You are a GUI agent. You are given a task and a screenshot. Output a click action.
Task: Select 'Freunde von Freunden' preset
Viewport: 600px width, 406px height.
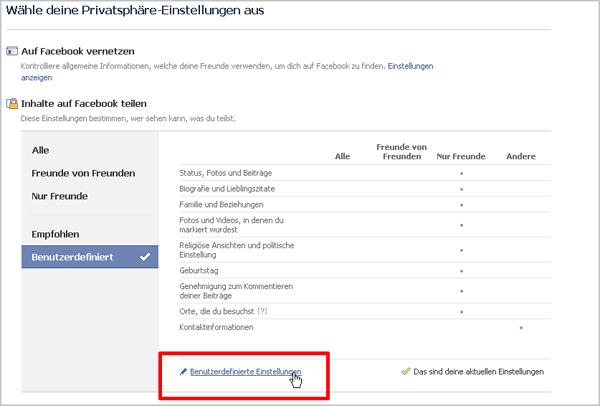83,173
